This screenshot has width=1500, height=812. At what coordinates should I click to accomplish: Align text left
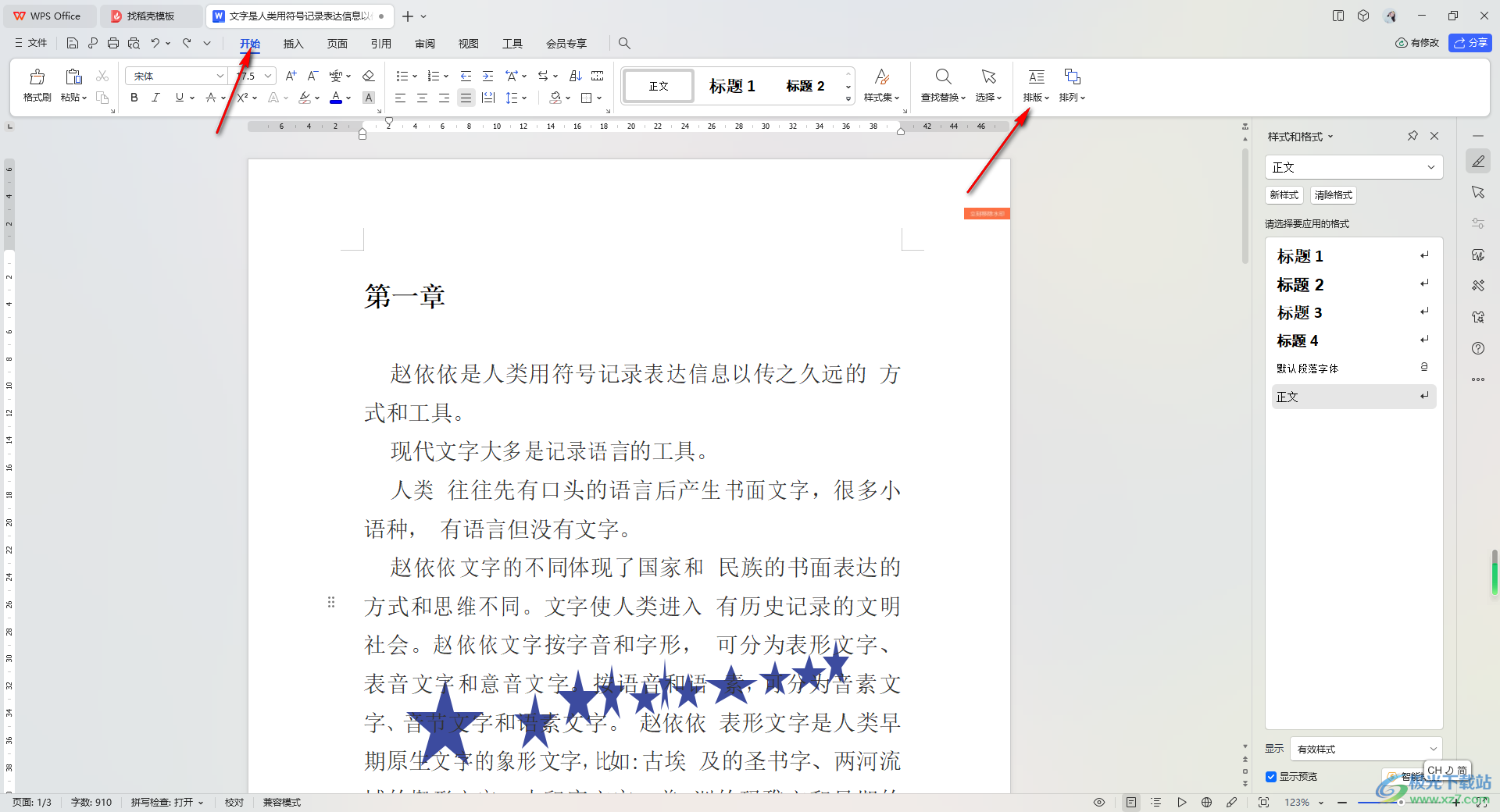(400, 98)
